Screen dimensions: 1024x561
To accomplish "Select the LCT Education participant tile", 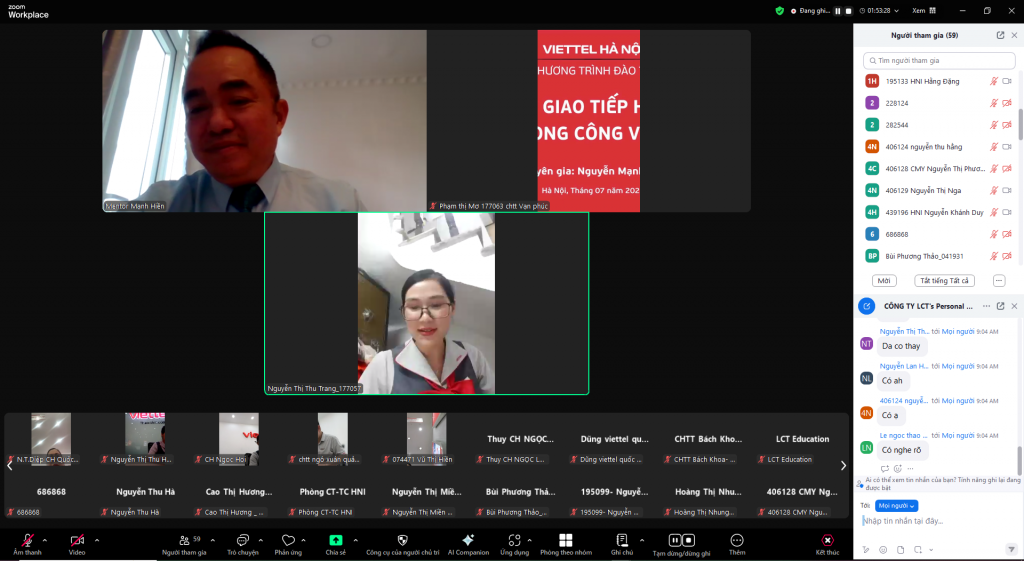I will (x=803, y=440).
